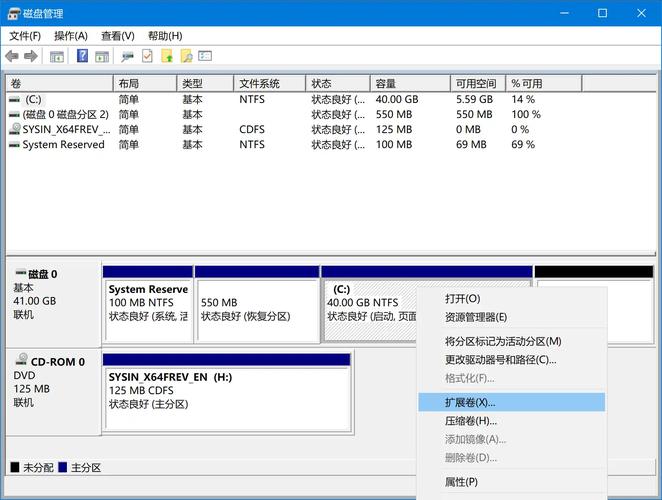
Task: Open the 文件(F) menu
Action: [25, 36]
